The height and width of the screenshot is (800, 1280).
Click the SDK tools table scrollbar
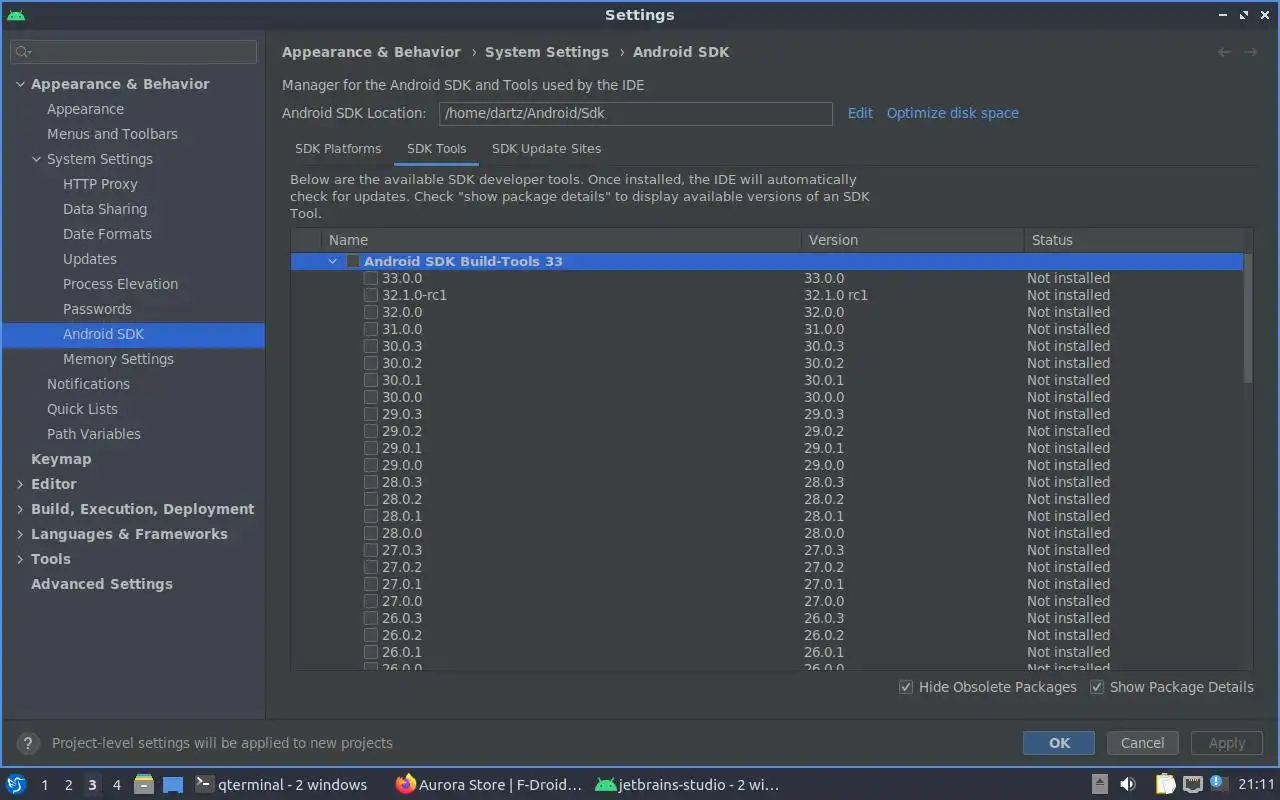[x=1247, y=318]
